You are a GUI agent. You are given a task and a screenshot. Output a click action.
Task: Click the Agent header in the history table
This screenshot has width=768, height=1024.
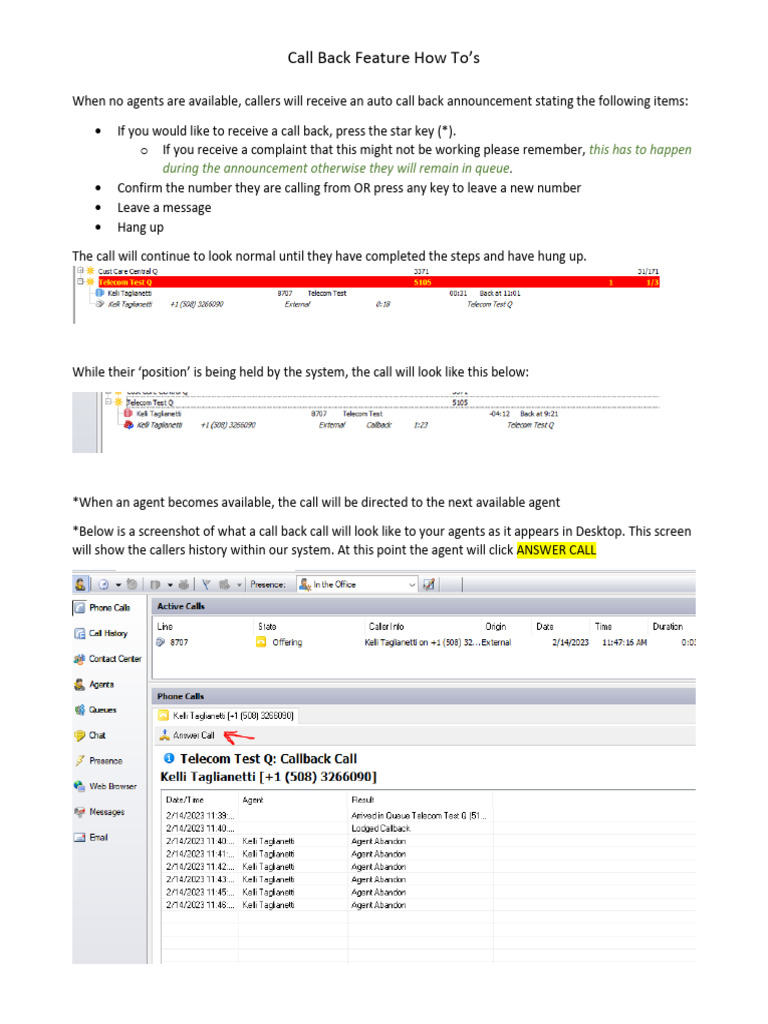[253, 799]
